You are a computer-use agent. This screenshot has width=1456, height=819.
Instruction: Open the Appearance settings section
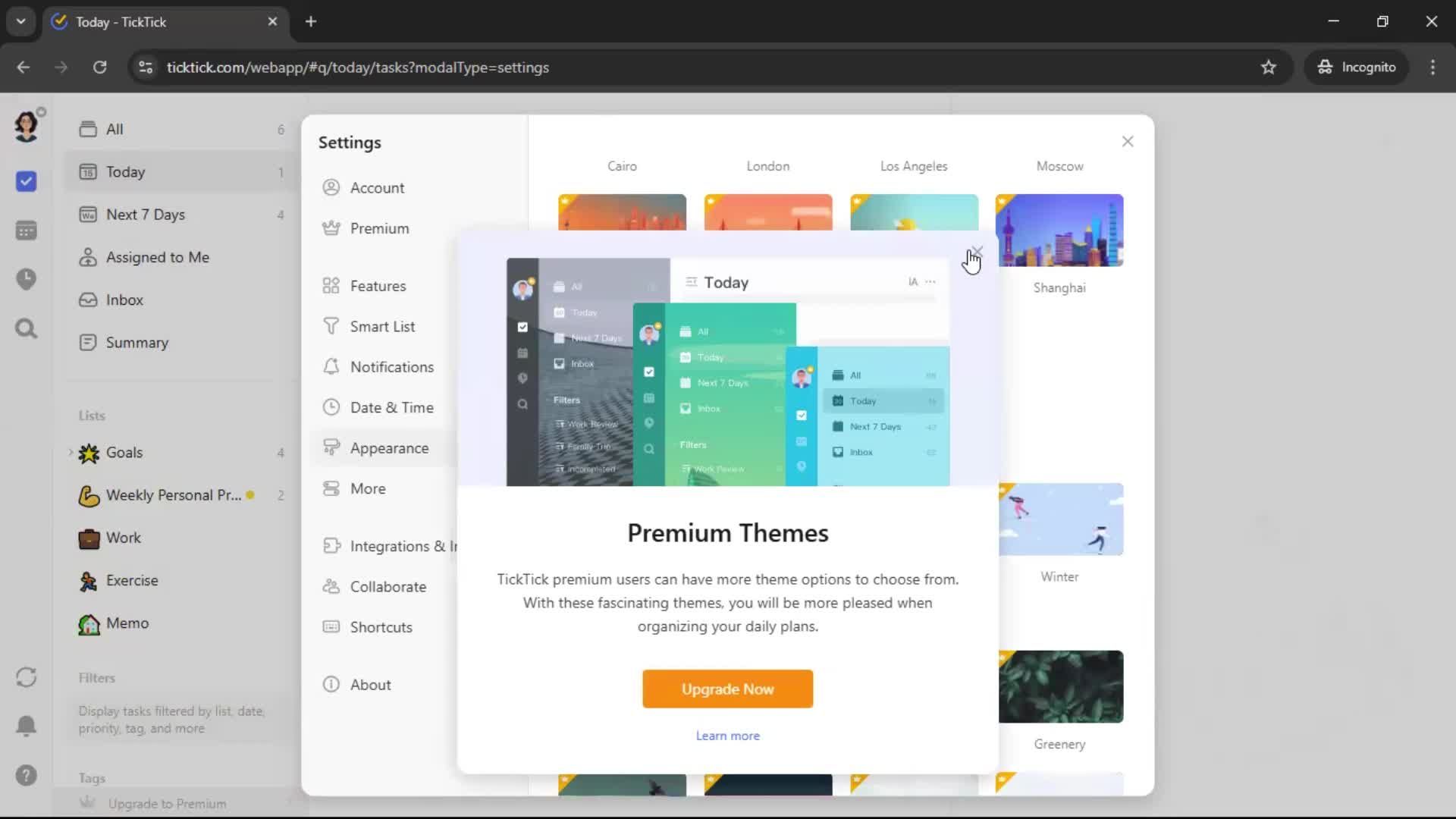pyautogui.click(x=389, y=448)
